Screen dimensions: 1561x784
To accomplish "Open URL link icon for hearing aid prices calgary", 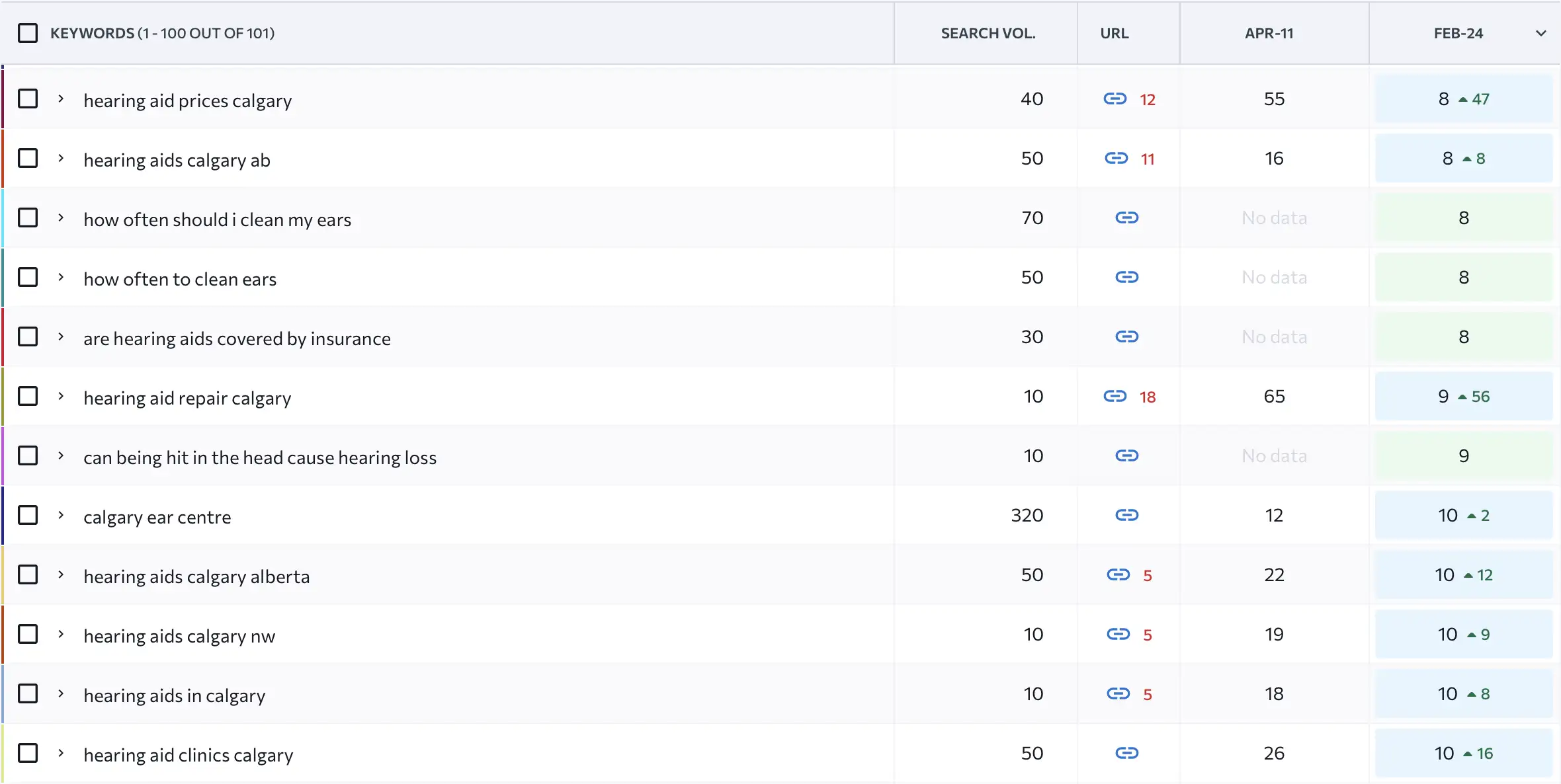I will pos(1115,99).
